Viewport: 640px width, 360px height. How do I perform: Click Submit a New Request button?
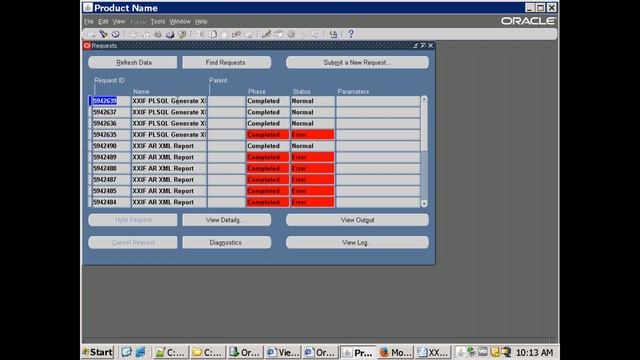click(357, 62)
